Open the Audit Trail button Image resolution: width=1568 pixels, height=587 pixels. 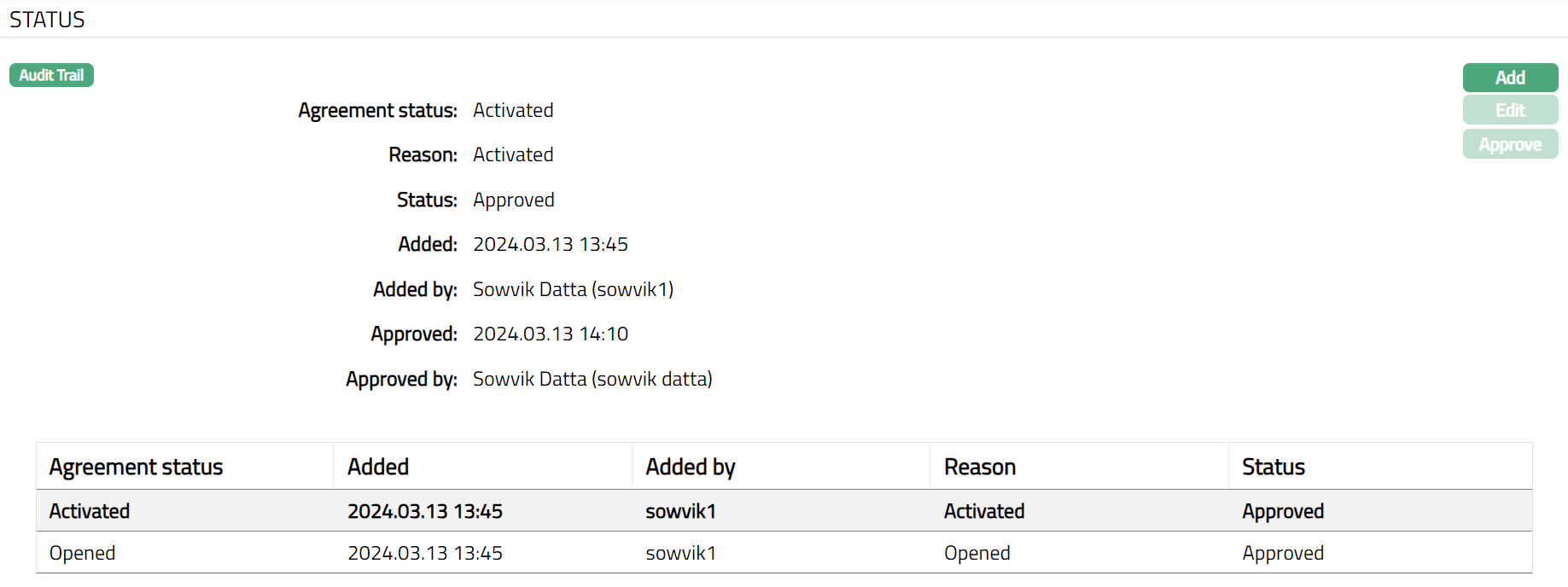tap(51, 75)
